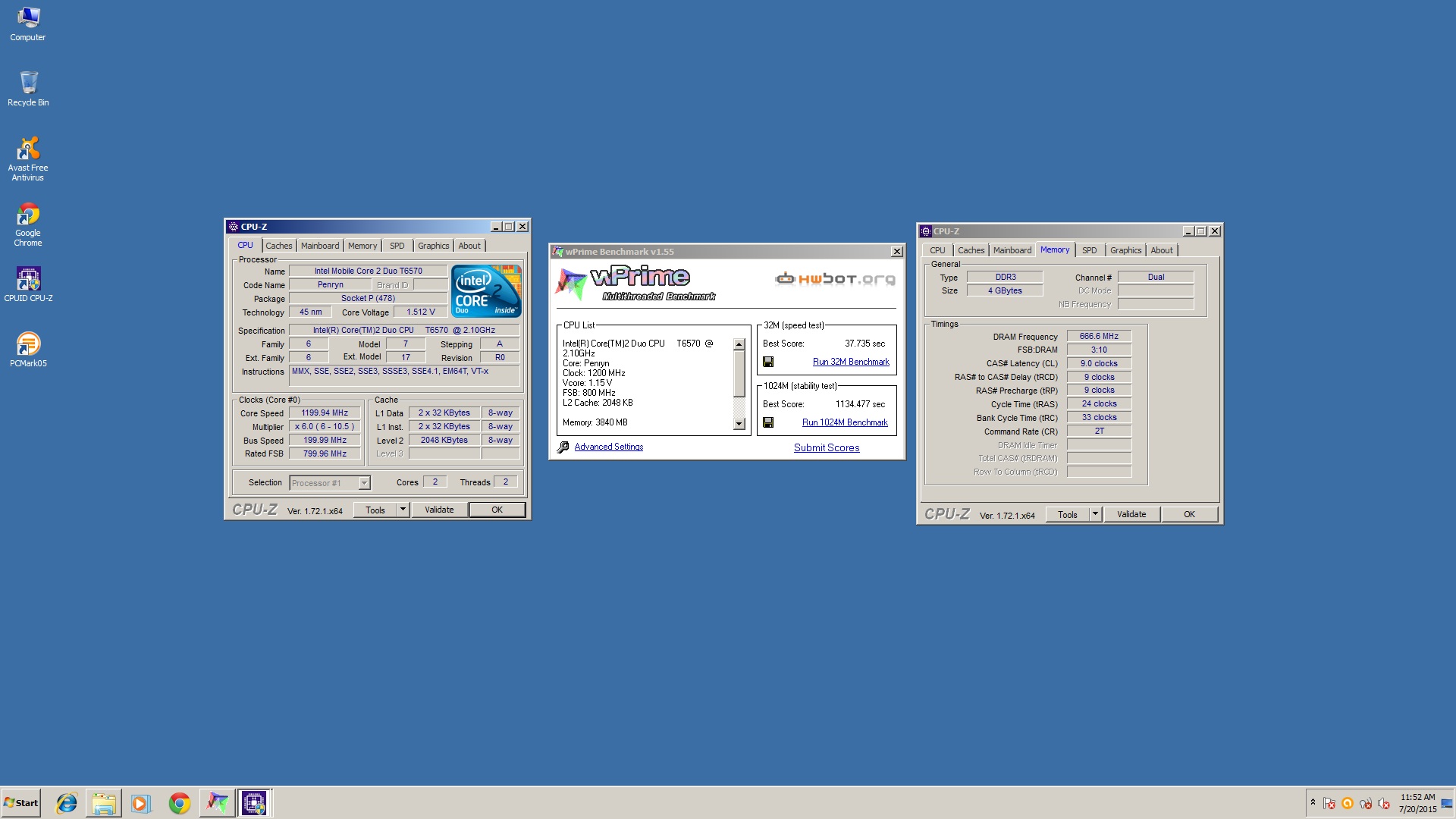The image size is (1456, 819).
Task: Expand Tools dropdown arrow in left CPU-Z
Action: pyautogui.click(x=403, y=510)
